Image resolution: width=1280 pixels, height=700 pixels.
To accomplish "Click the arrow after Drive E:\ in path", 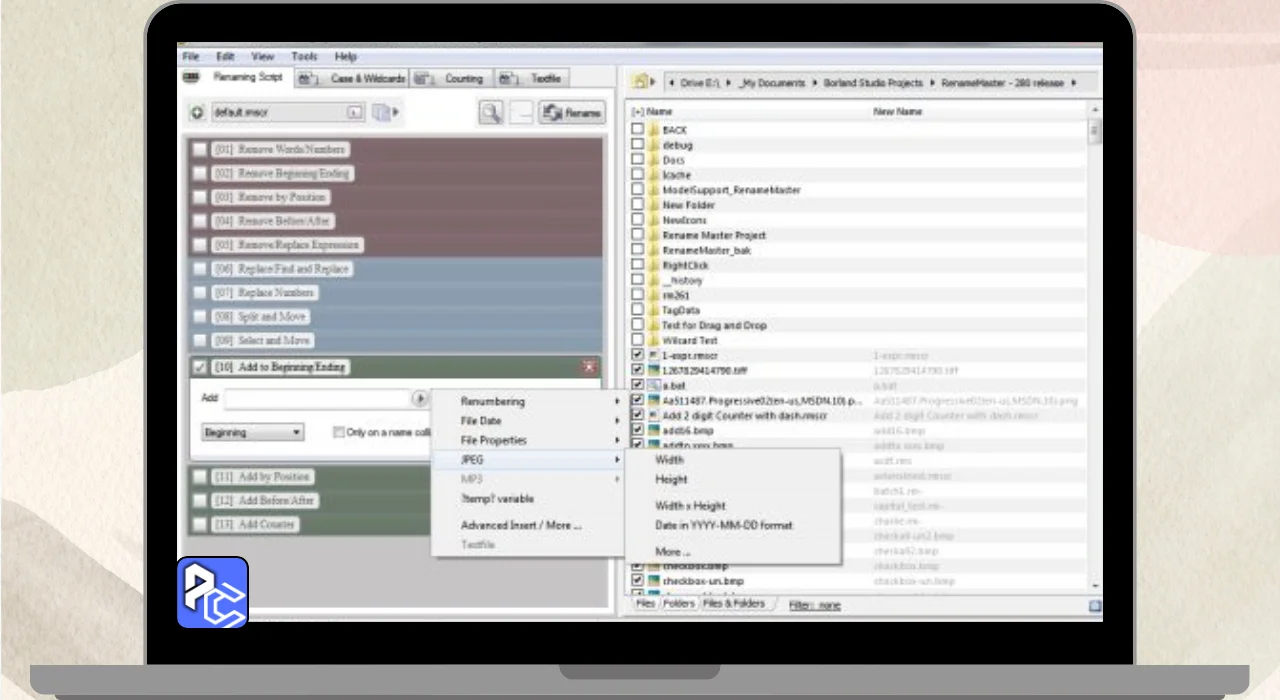I will click(729, 83).
